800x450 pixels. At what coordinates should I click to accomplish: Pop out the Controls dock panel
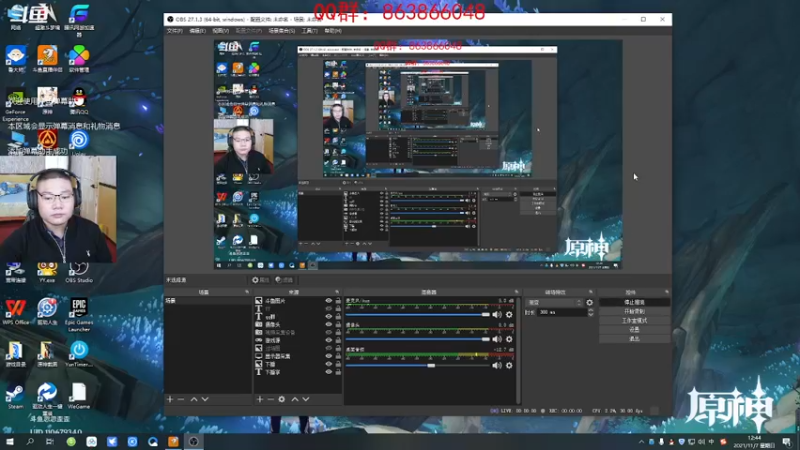pyautogui.click(x=666, y=292)
